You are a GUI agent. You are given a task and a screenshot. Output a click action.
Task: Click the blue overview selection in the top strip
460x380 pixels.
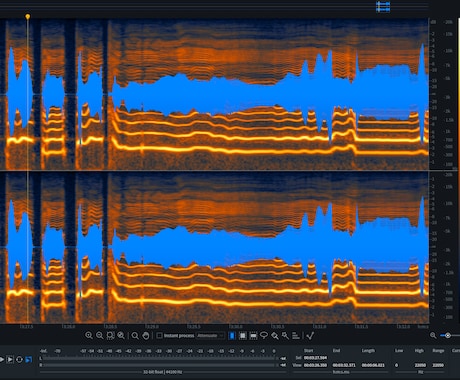(x=383, y=7)
